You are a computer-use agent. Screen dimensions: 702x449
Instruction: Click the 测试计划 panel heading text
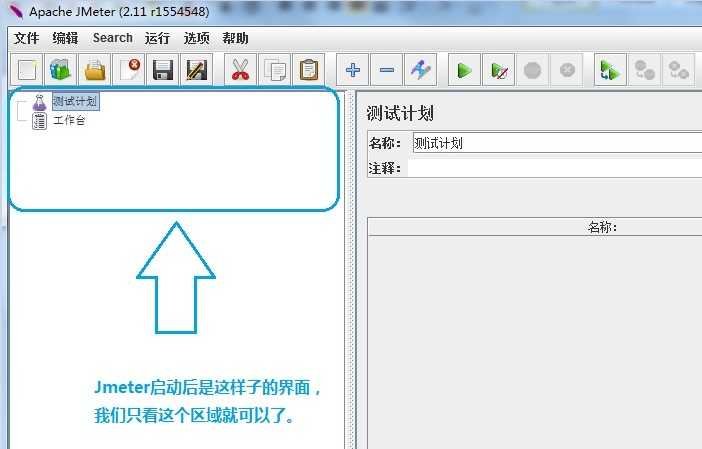pyautogui.click(x=400, y=113)
